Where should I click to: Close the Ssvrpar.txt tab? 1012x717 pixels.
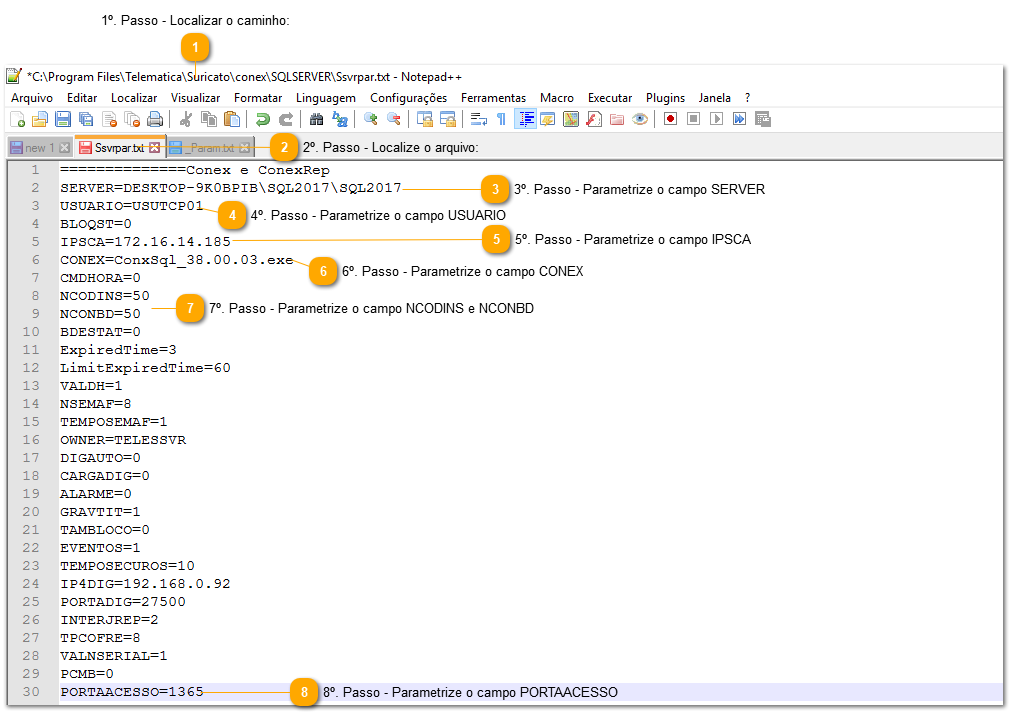(154, 148)
